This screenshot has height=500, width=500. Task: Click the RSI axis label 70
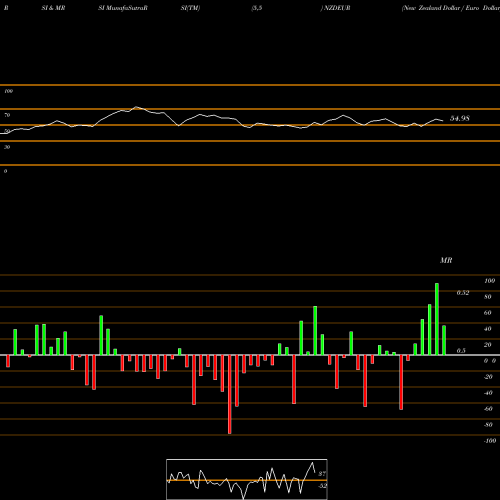point(7,115)
